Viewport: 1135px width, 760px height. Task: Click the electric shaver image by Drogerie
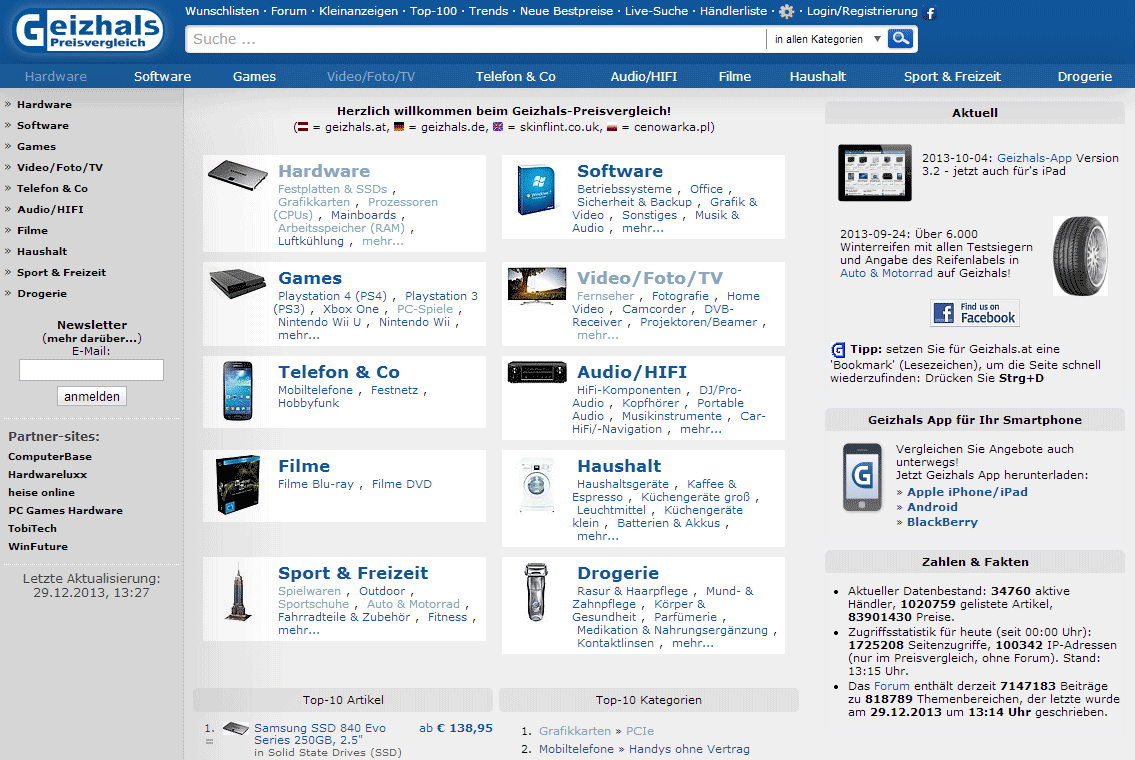point(536,592)
